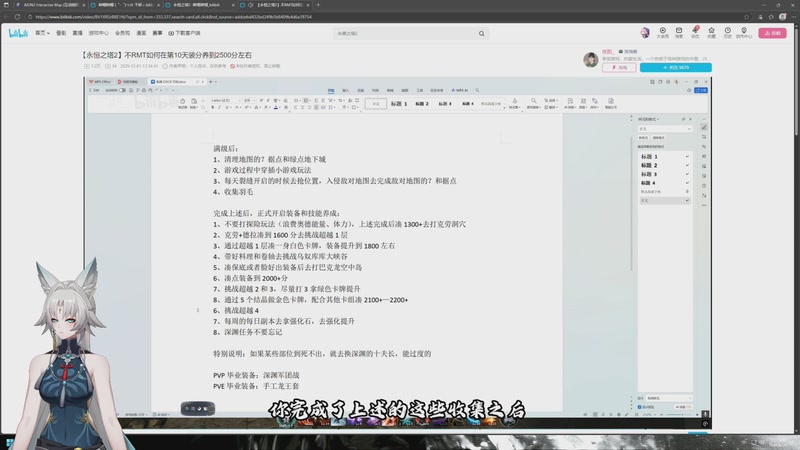This screenshot has height=450, width=800.
Task: Toggle the show preview checkbox in styles panel
Action: pyautogui.click(x=639, y=407)
